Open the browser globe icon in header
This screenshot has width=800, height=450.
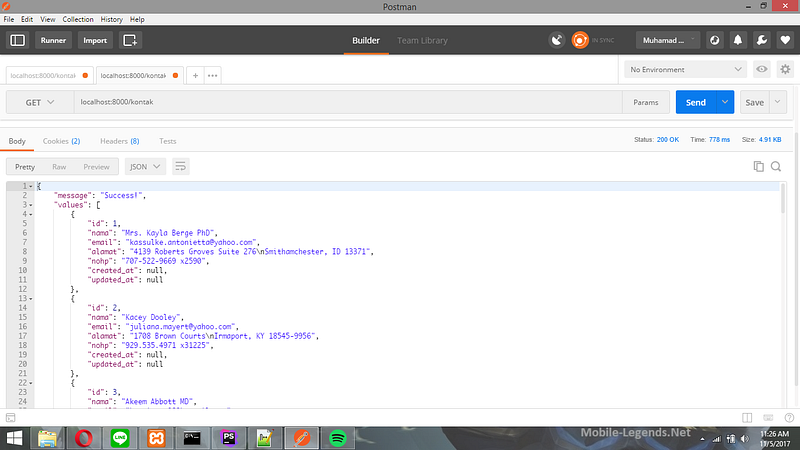click(x=714, y=40)
